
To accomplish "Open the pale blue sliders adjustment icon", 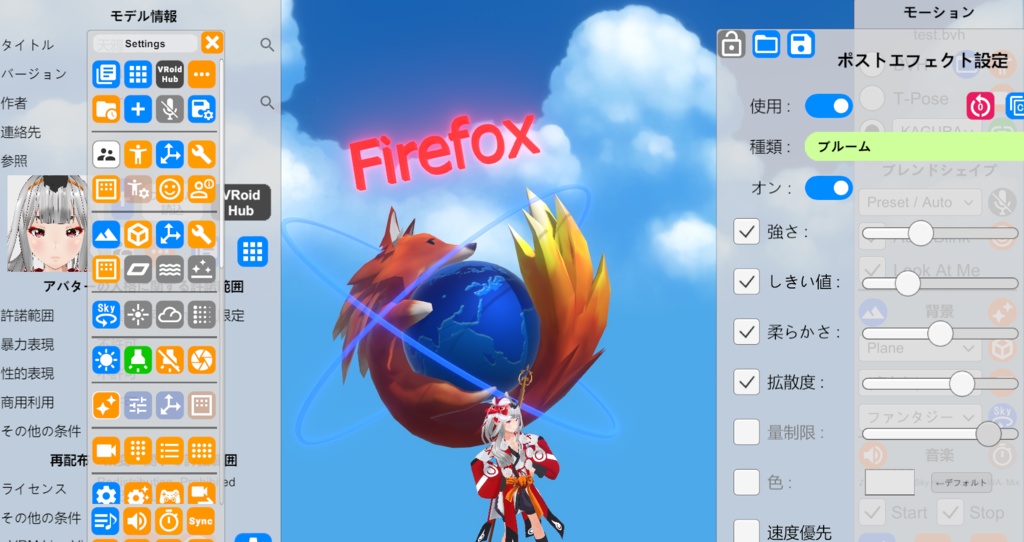I will (x=138, y=406).
